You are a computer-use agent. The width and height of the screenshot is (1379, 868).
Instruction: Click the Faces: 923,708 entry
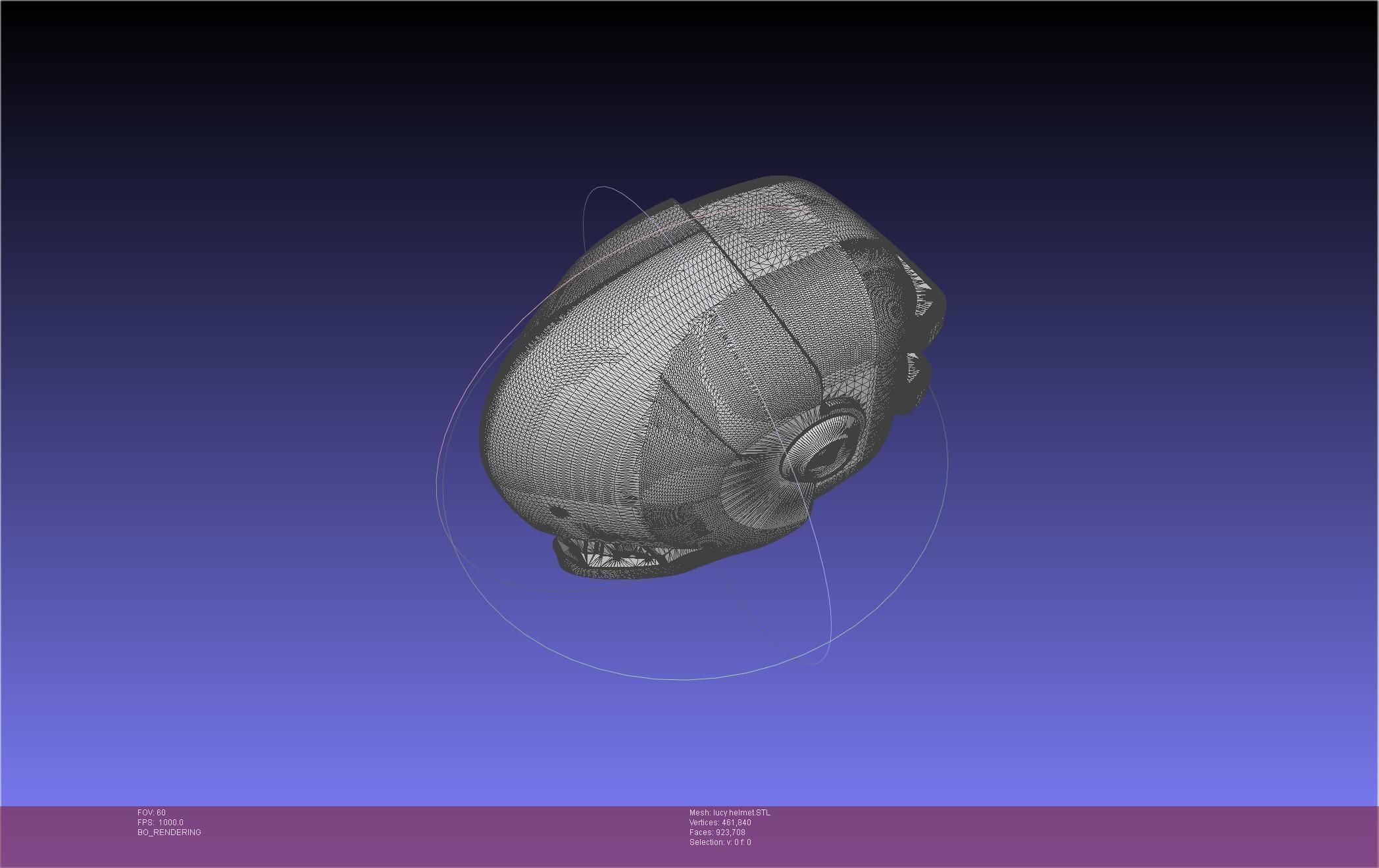717,832
